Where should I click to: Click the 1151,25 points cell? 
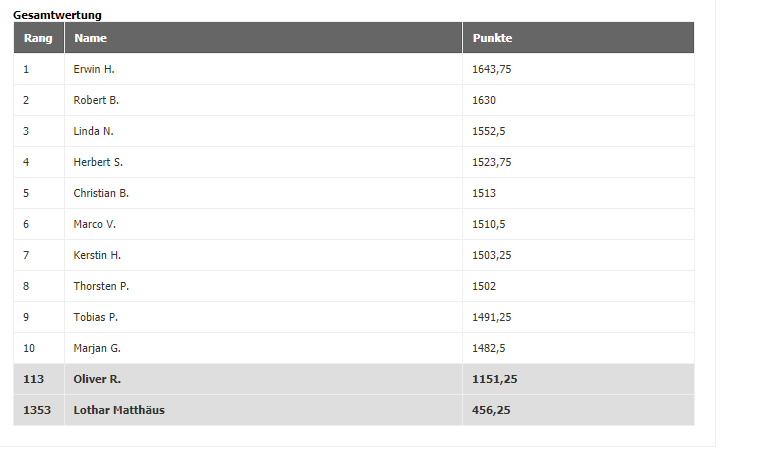(578, 379)
